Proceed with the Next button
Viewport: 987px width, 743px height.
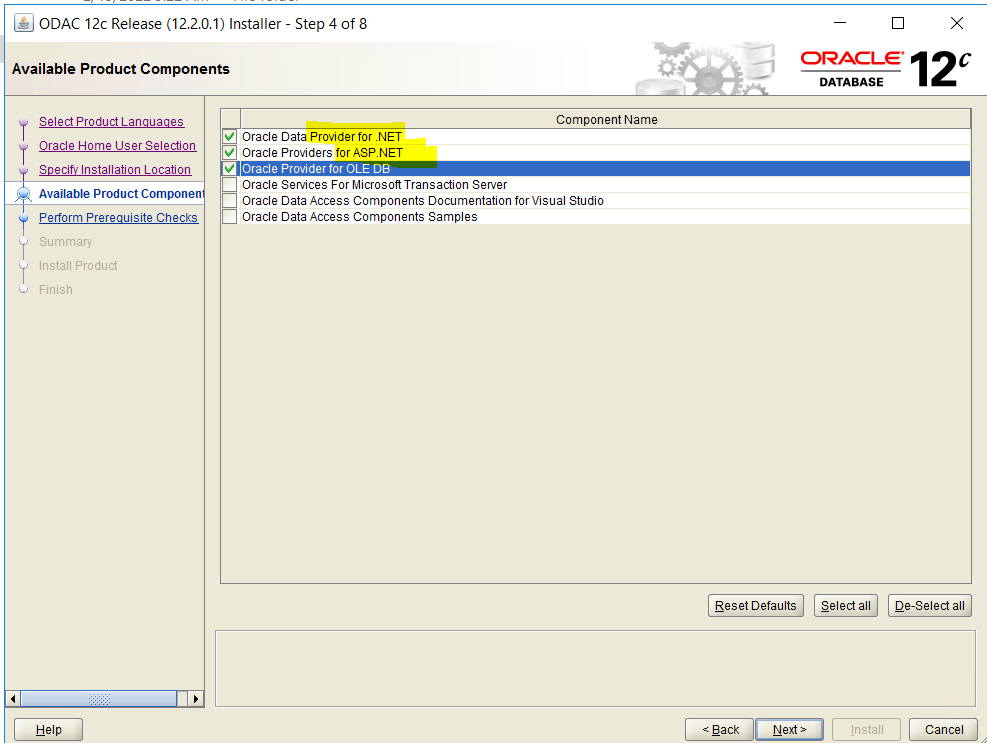coord(789,730)
